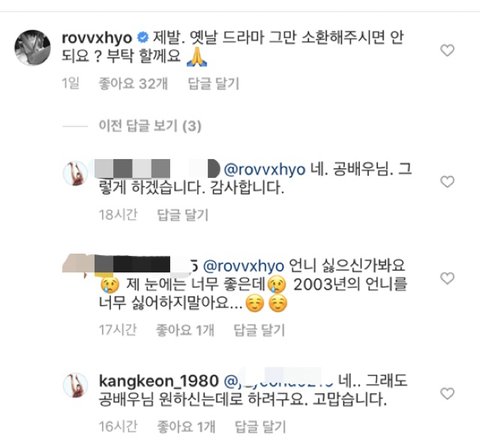The width and height of the screenshot is (480, 442).
Task: View likes list 좋아요 32개
Action: click(133, 83)
